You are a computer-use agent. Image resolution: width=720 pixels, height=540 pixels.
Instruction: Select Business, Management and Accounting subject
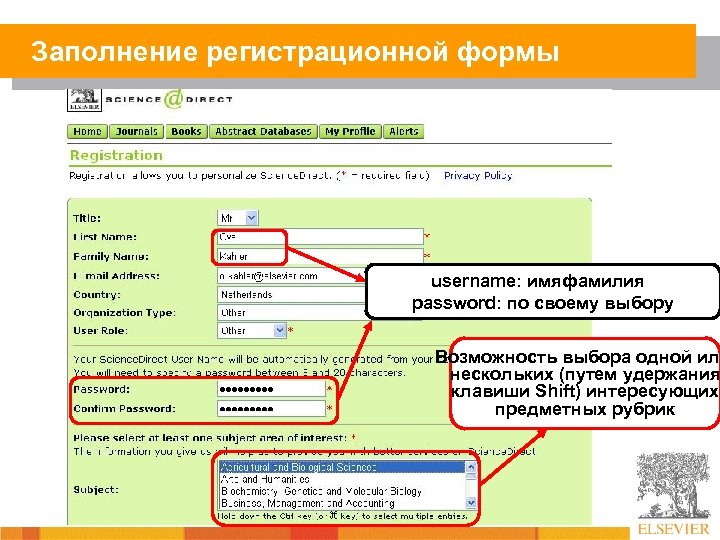pyautogui.click(x=342, y=503)
